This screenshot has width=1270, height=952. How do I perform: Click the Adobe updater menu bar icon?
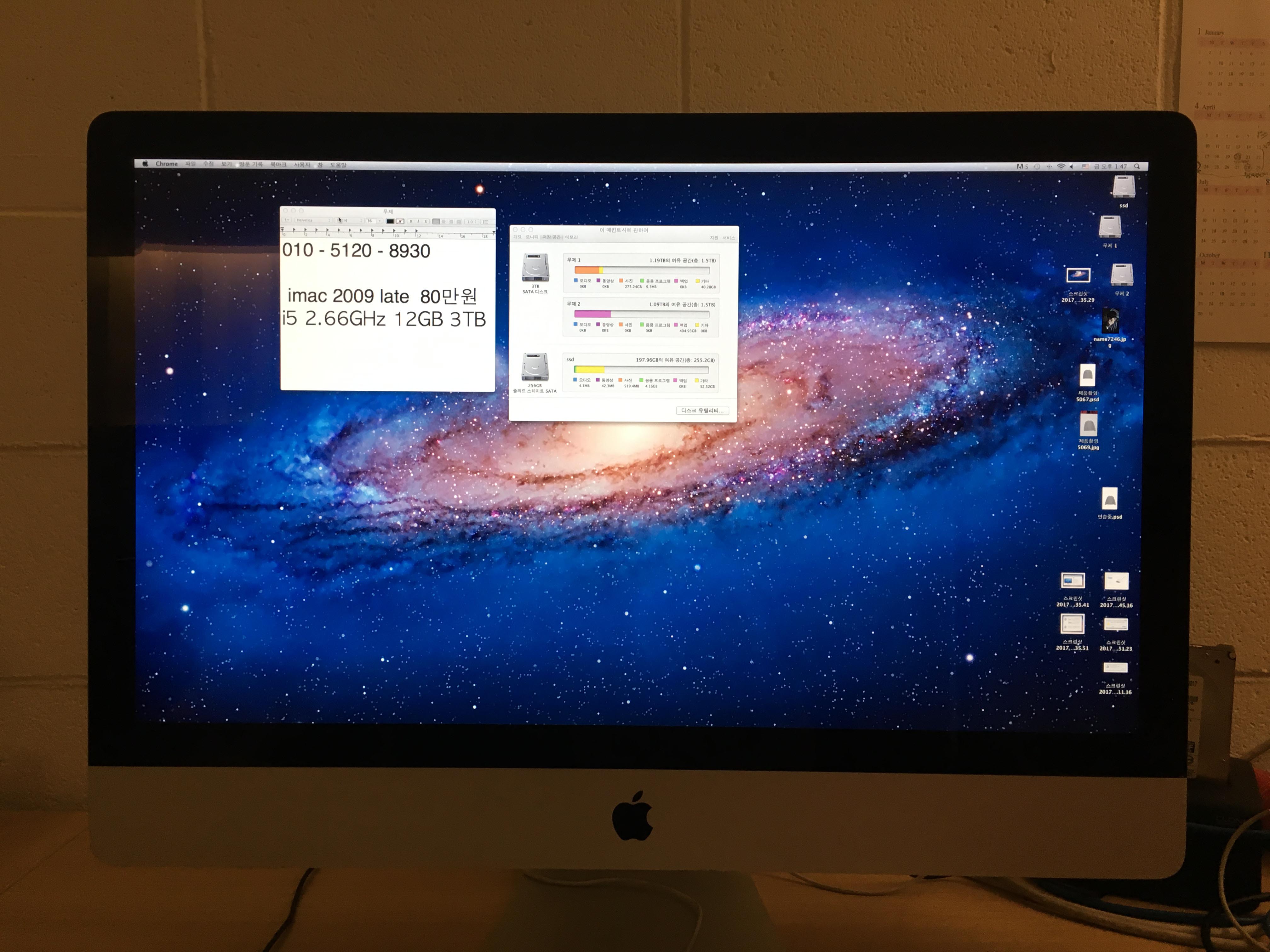(1020, 167)
